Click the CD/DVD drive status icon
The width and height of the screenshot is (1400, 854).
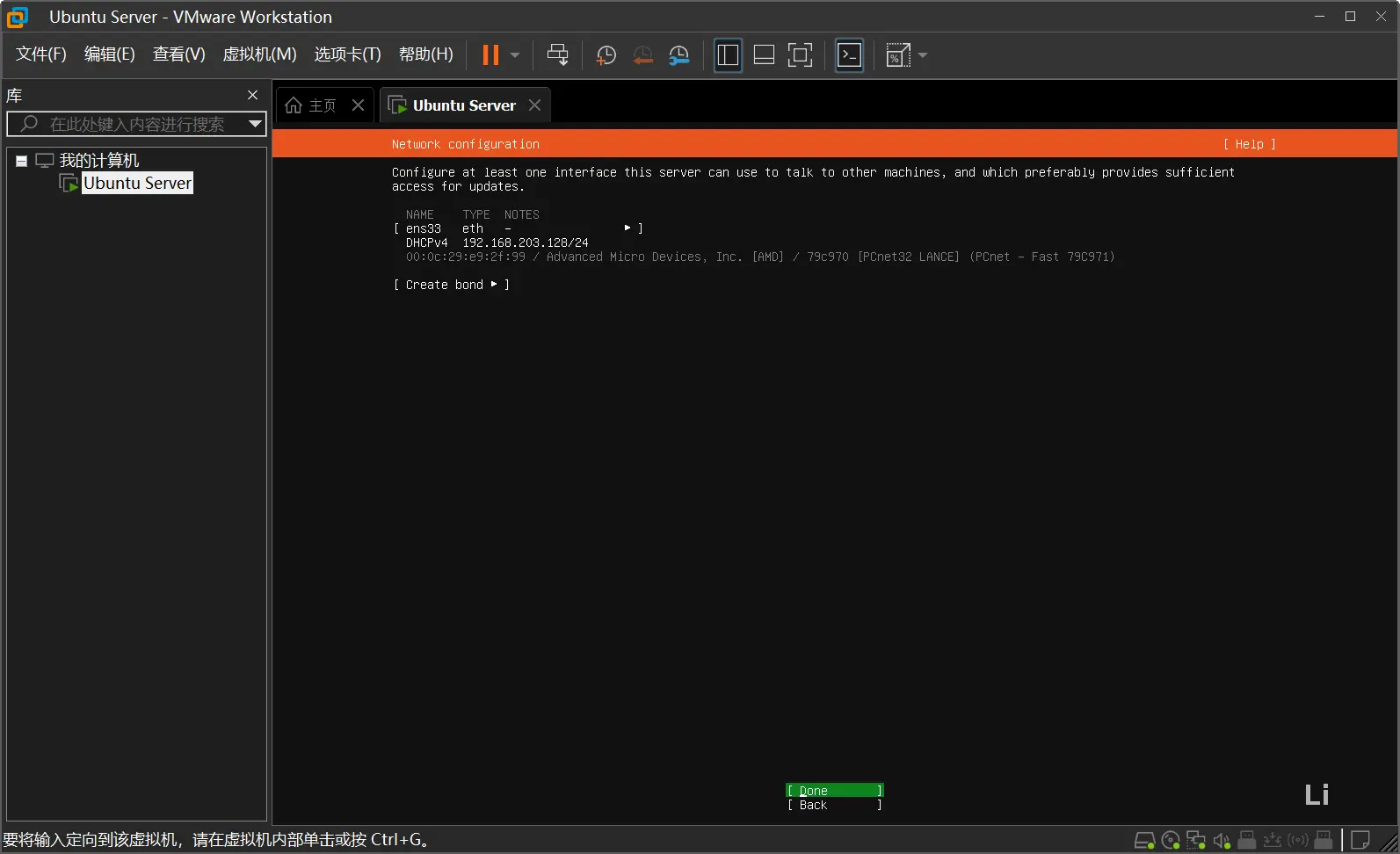coord(1170,840)
